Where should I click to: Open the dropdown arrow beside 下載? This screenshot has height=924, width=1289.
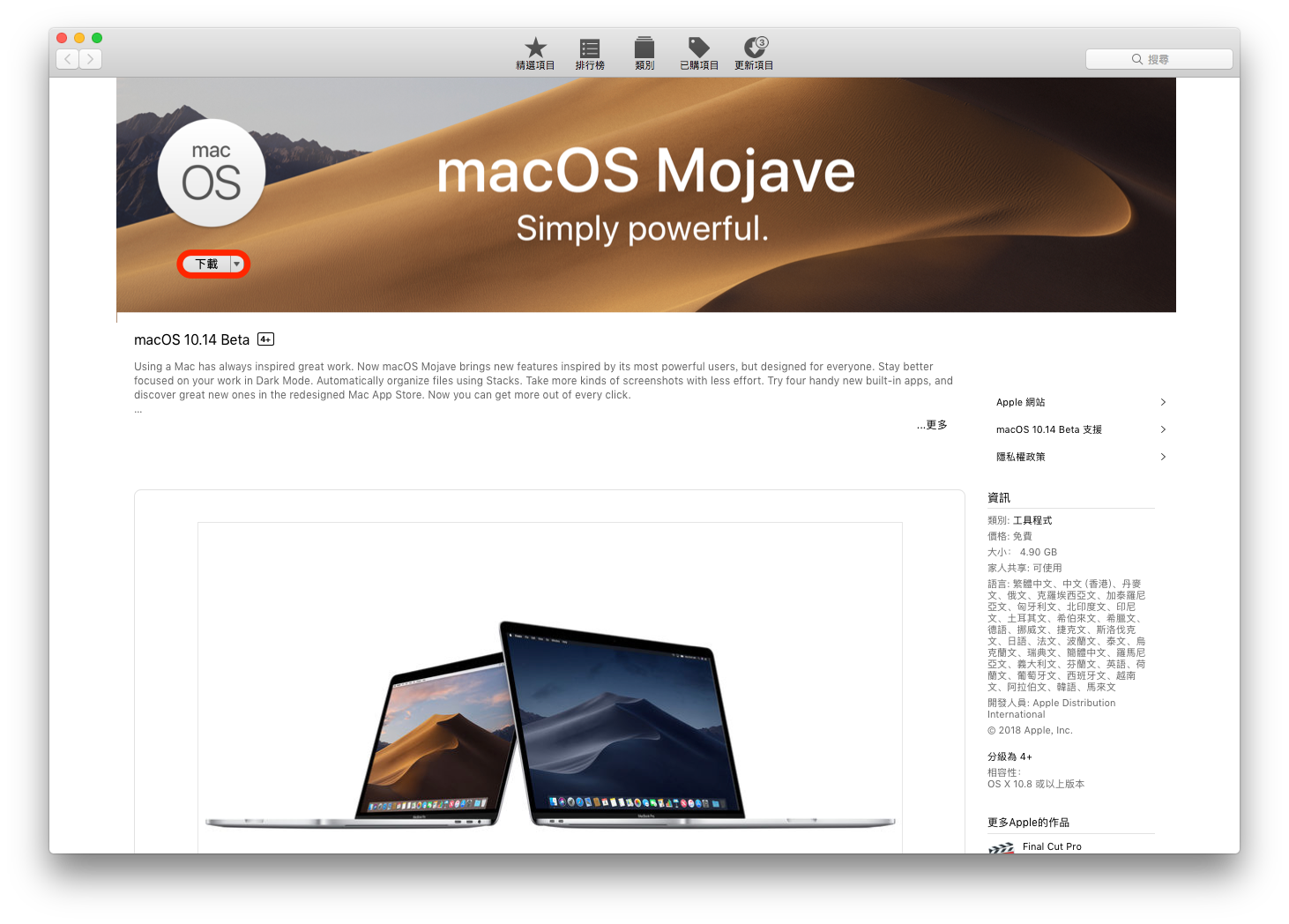click(237, 265)
